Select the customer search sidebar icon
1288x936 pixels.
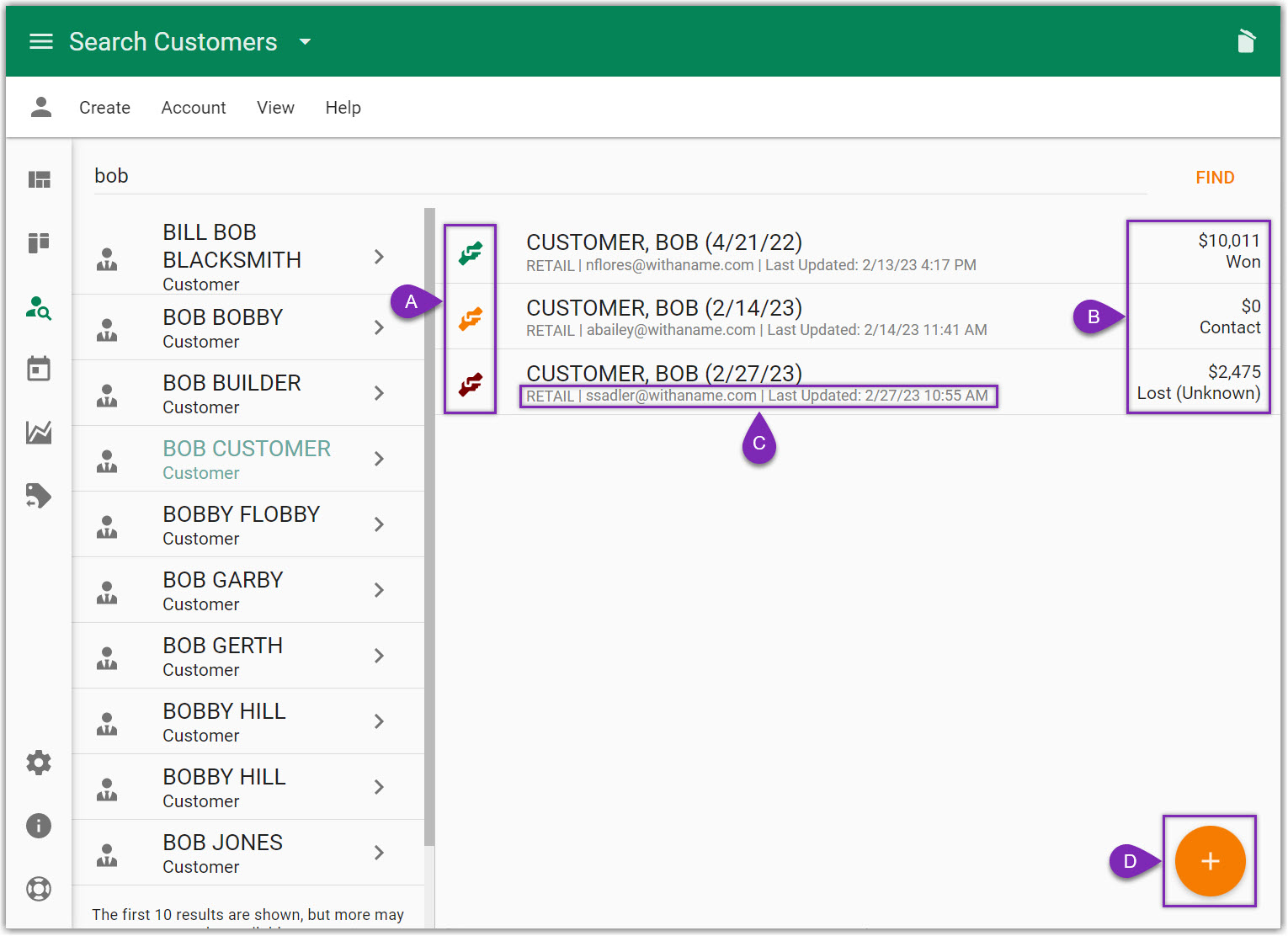(x=39, y=308)
